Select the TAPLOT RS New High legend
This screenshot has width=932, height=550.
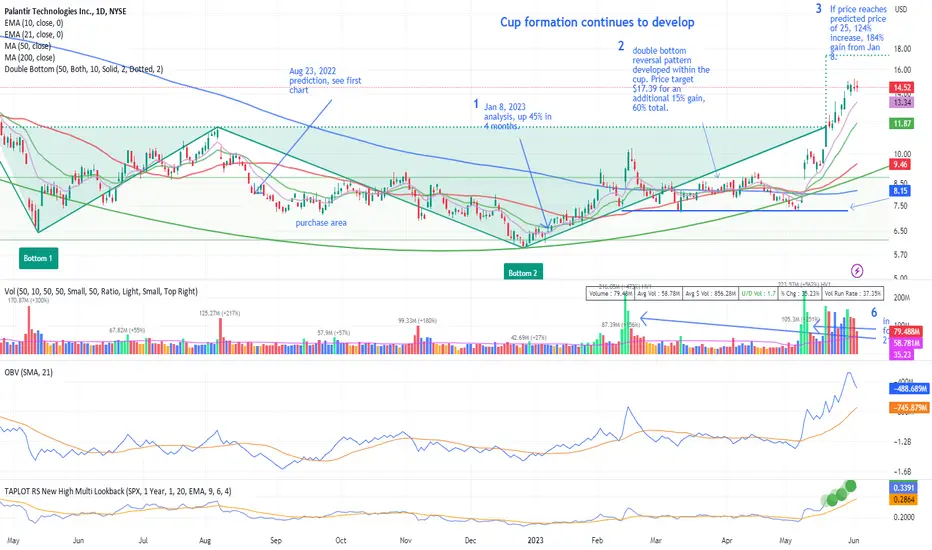tap(118, 491)
